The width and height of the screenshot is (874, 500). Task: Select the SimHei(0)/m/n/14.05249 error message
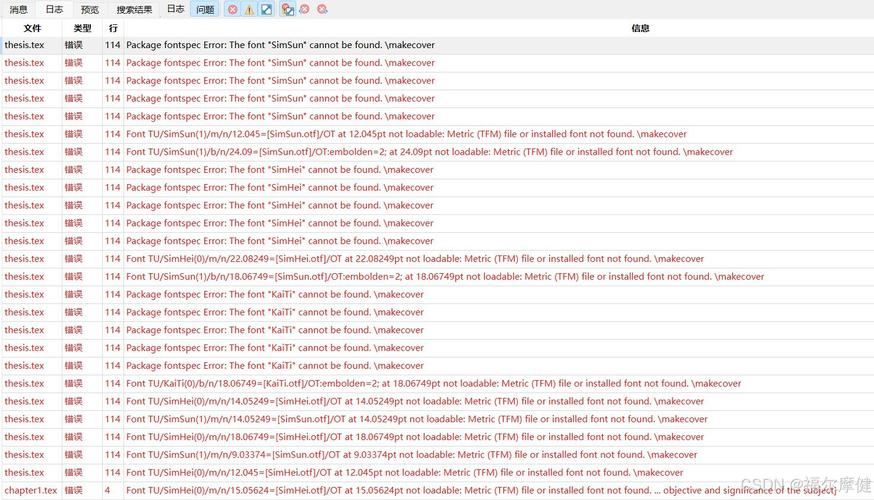tap(415, 402)
